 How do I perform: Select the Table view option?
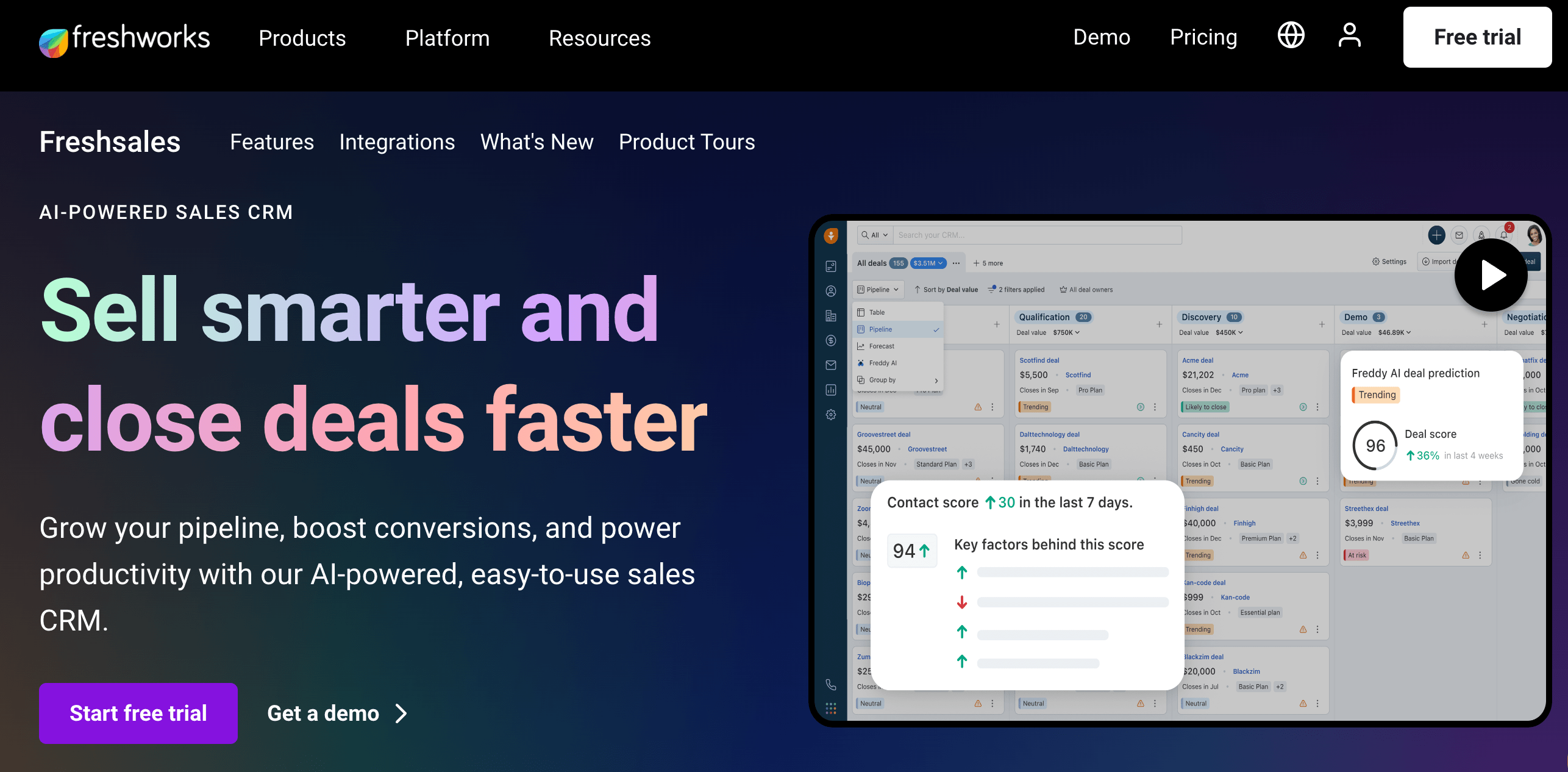click(x=897, y=312)
